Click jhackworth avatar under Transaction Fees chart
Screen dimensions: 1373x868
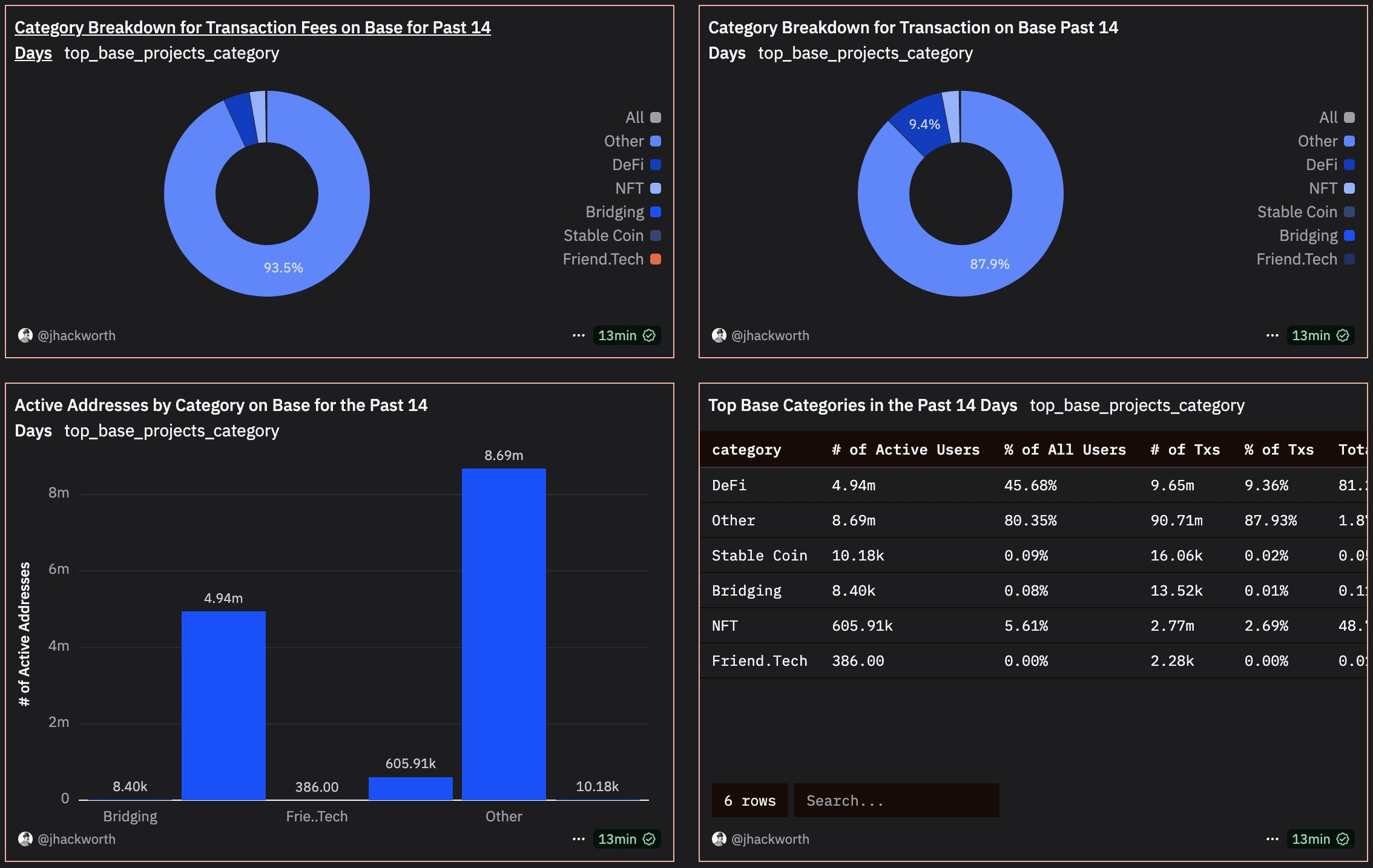[25, 335]
